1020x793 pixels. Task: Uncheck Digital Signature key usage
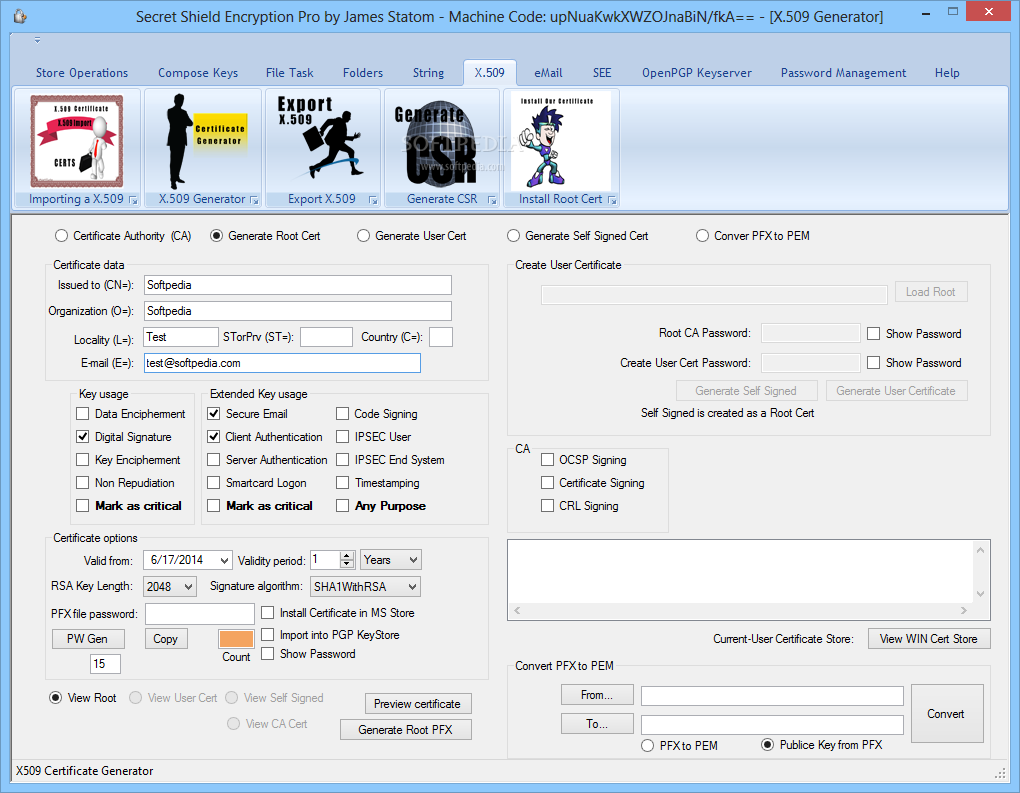tap(83, 437)
